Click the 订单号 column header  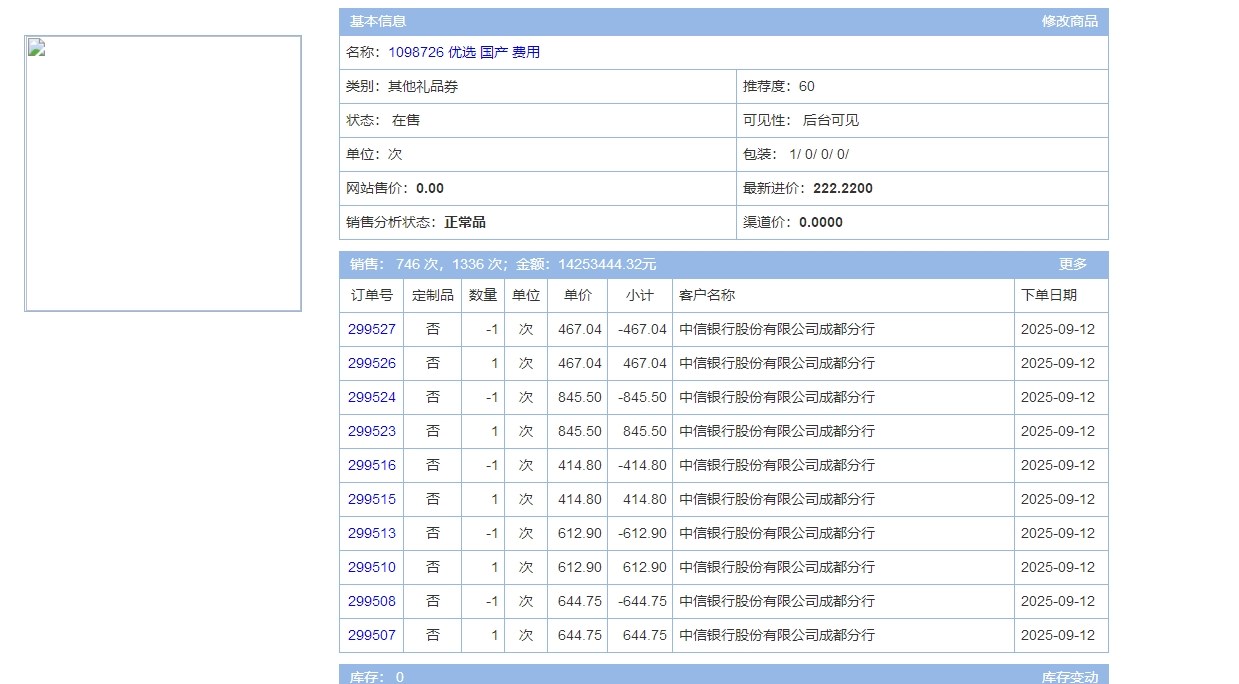tap(372, 295)
